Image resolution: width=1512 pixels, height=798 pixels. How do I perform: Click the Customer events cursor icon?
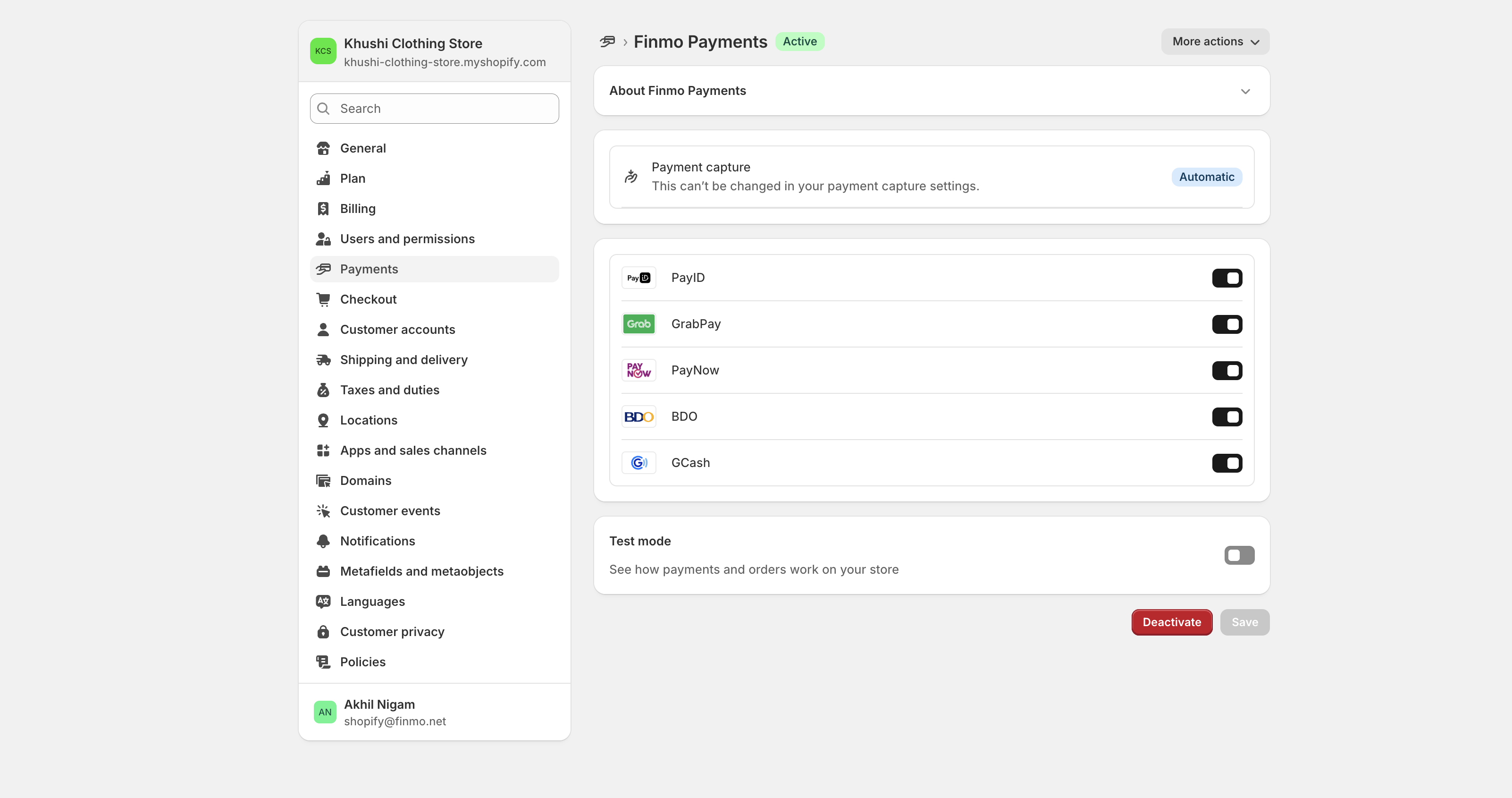point(323,511)
